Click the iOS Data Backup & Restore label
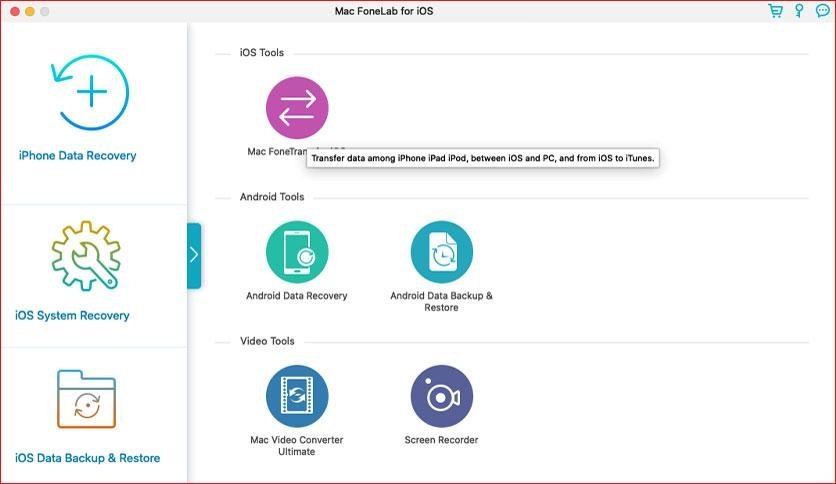This screenshot has height=484, width=836. [x=87, y=458]
